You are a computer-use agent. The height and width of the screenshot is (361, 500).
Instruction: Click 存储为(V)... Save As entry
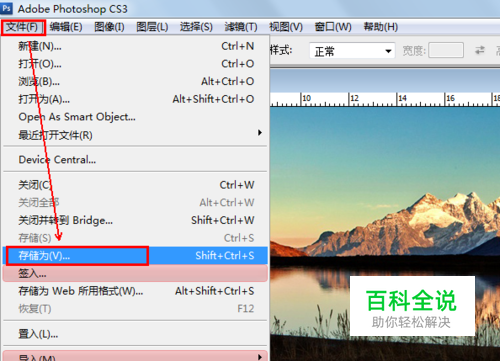pos(135,256)
